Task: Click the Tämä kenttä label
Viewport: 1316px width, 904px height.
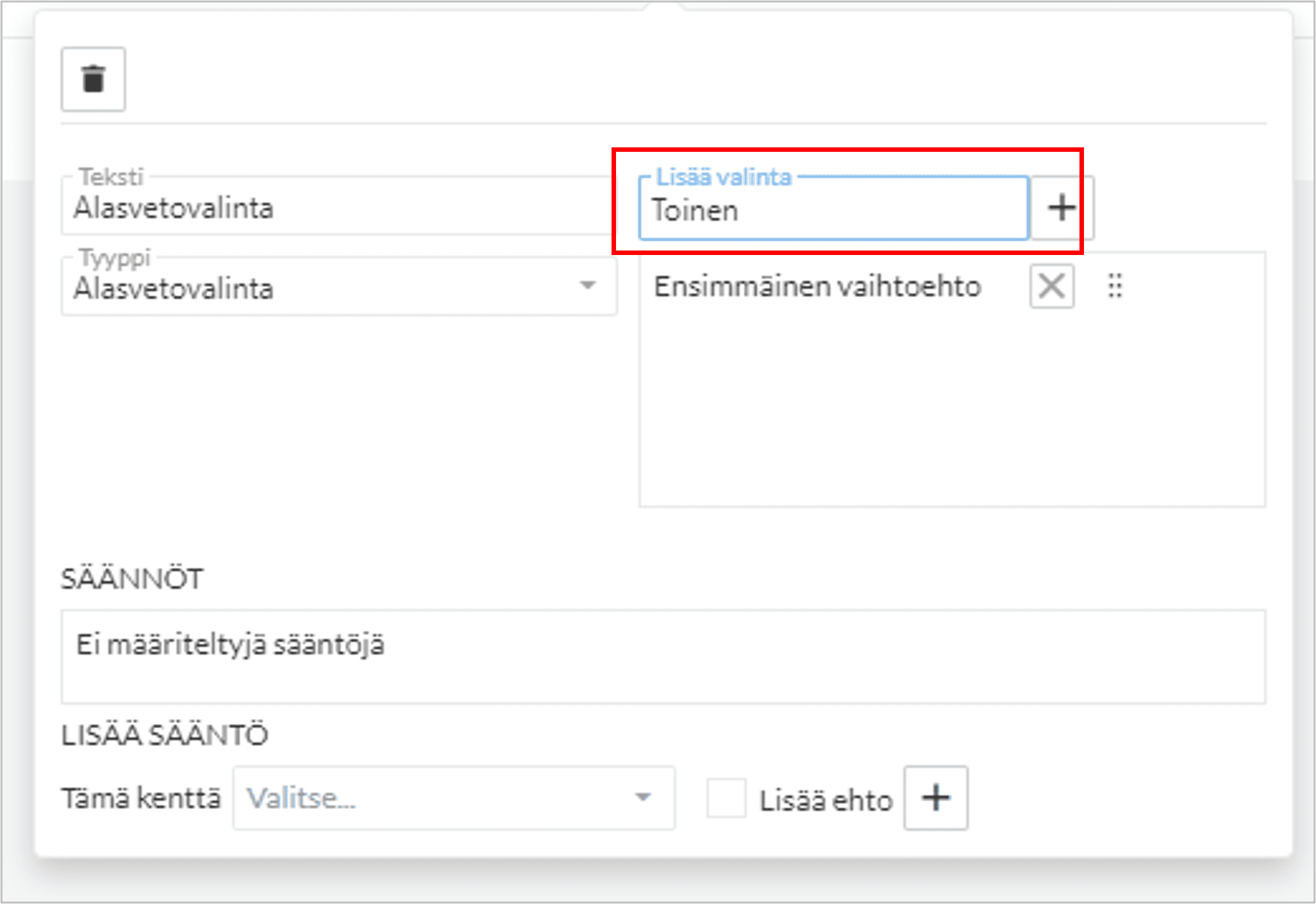Action: (141, 799)
